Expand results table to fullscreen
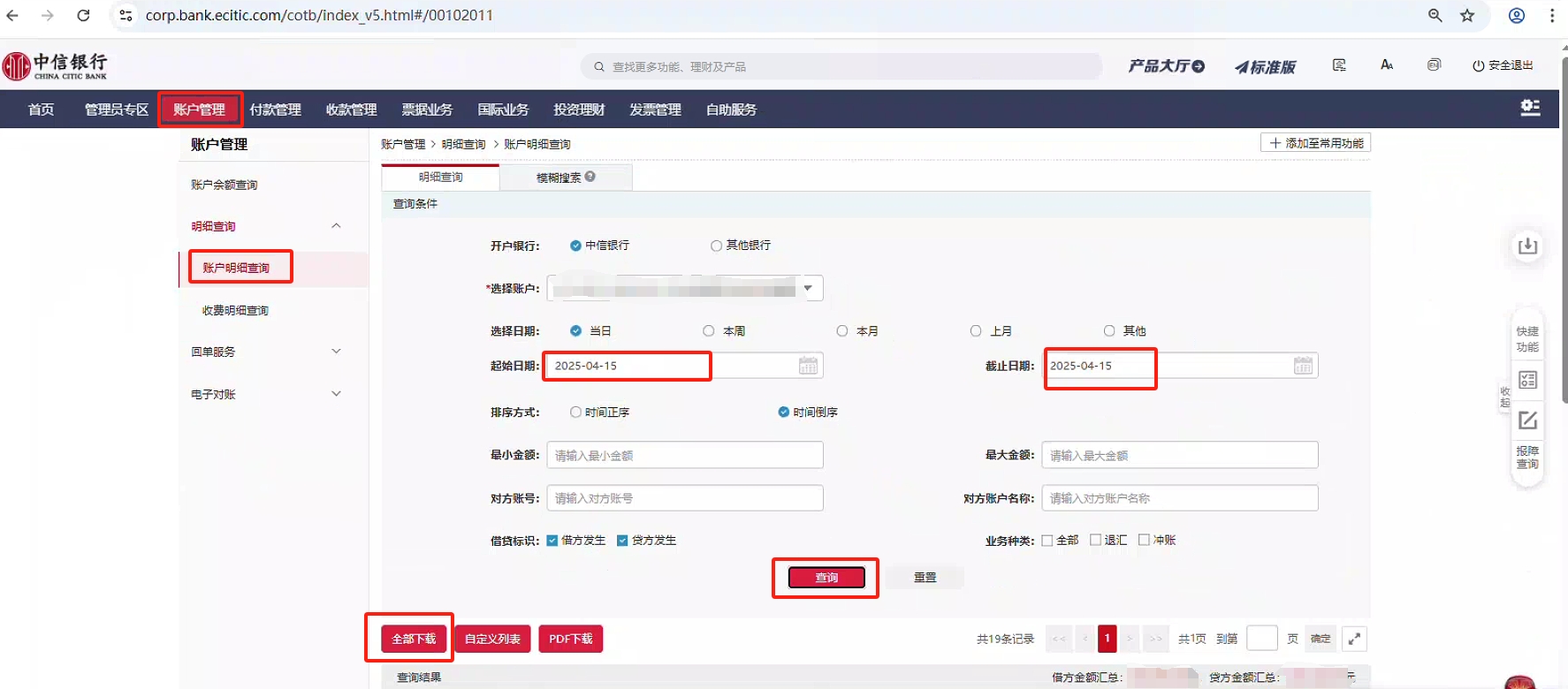This screenshot has width=1568, height=689. coord(1354,639)
